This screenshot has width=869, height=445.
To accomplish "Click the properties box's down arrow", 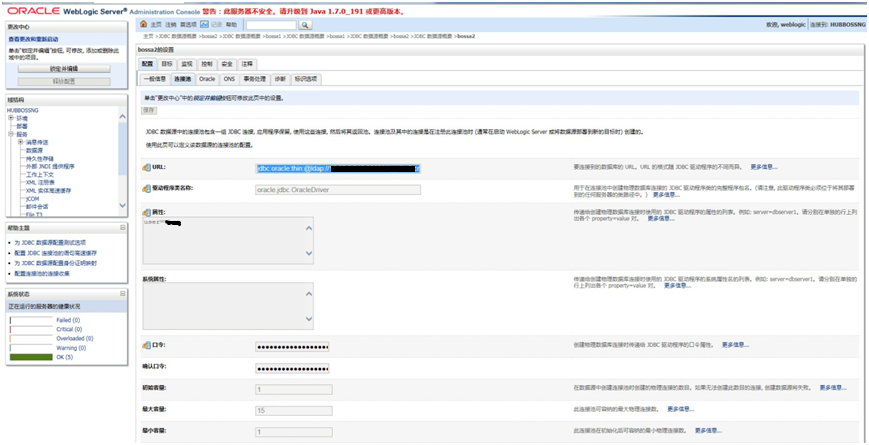I will point(309,253).
